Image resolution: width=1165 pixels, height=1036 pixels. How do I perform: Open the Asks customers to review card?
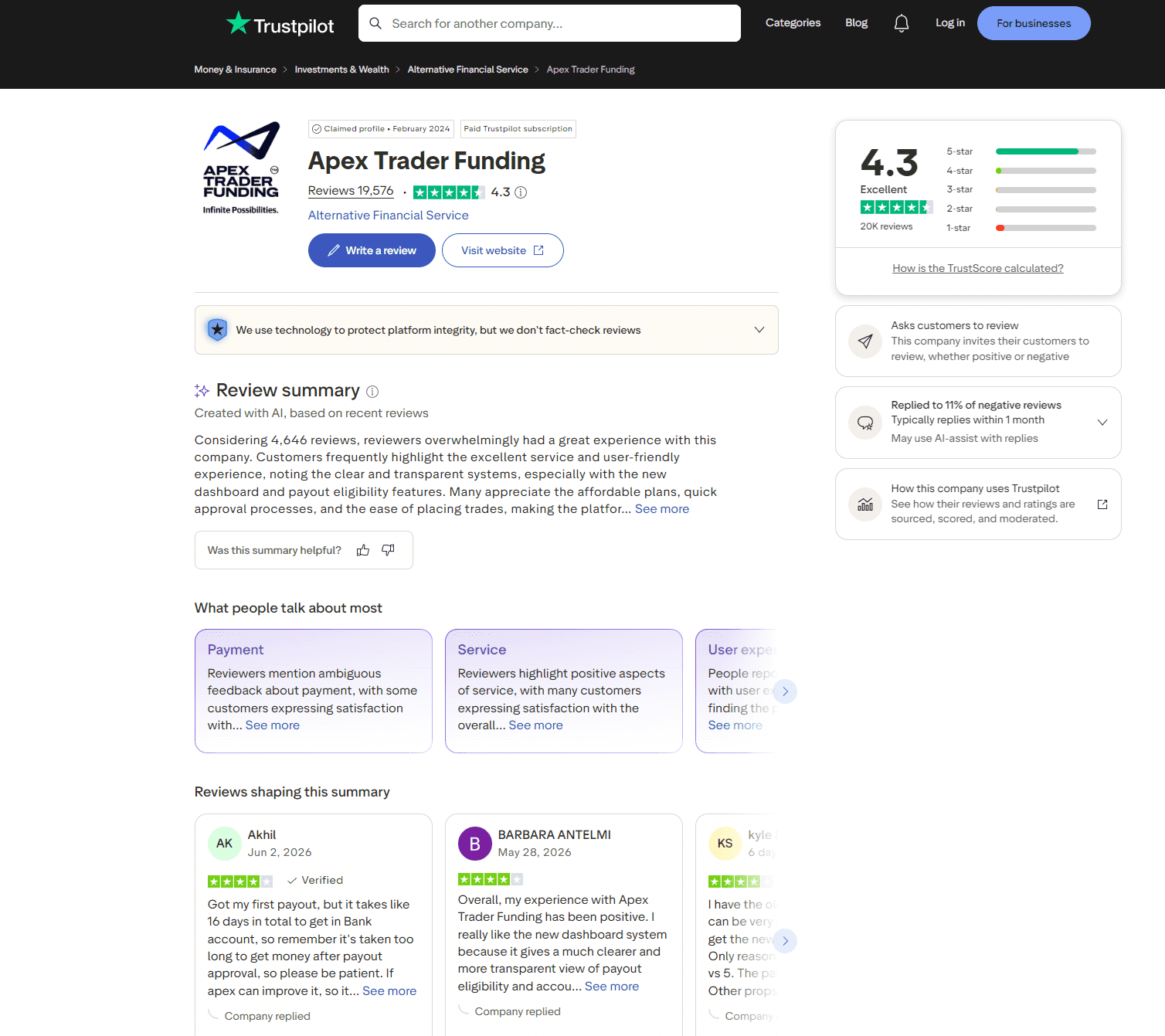pos(978,341)
